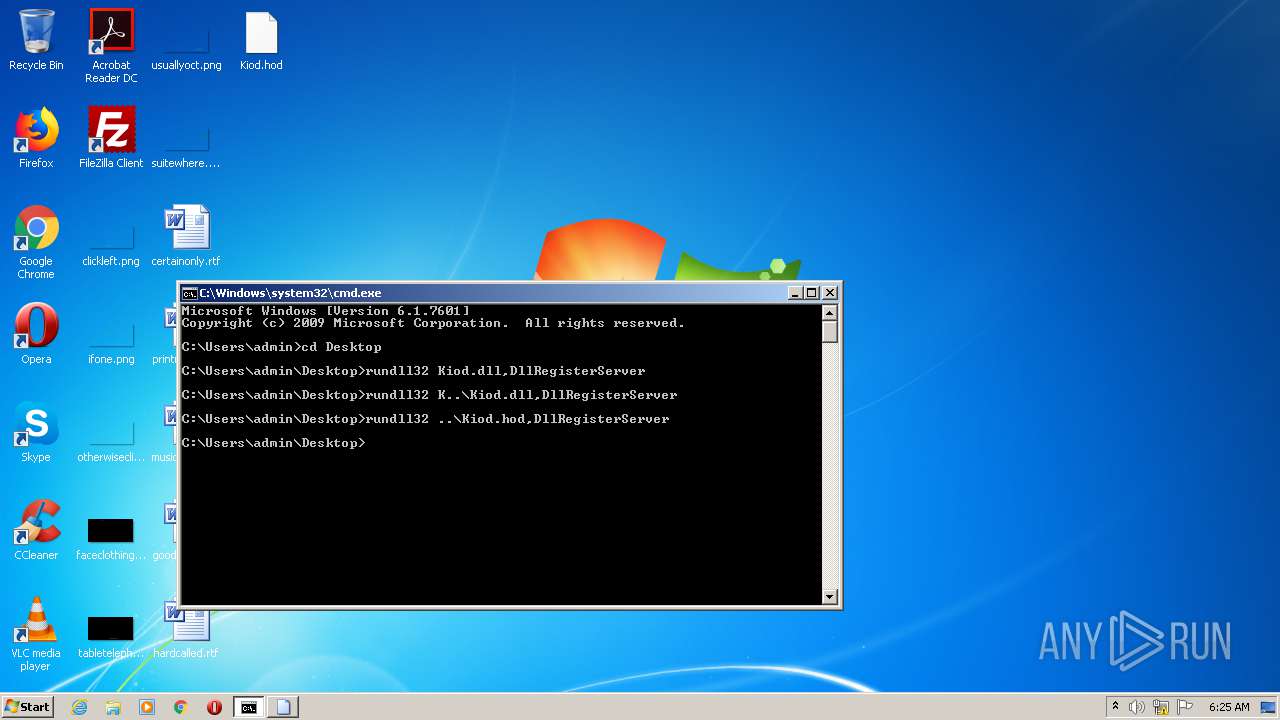Open Windows Media Player taskbar icon
Image resolution: width=1280 pixels, height=720 pixels.
tap(147, 707)
